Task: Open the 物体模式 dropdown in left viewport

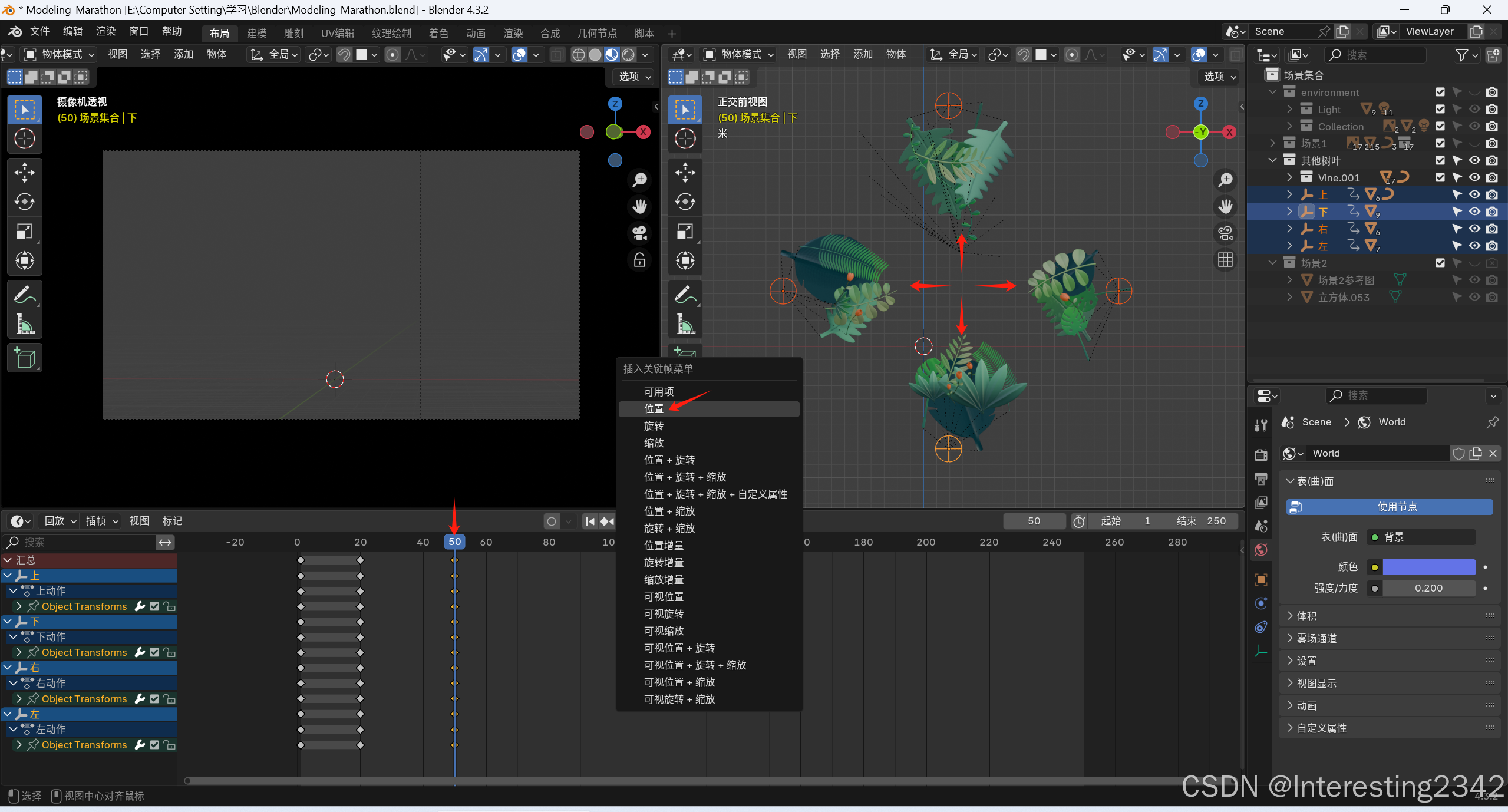Action: [x=59, y=54]
